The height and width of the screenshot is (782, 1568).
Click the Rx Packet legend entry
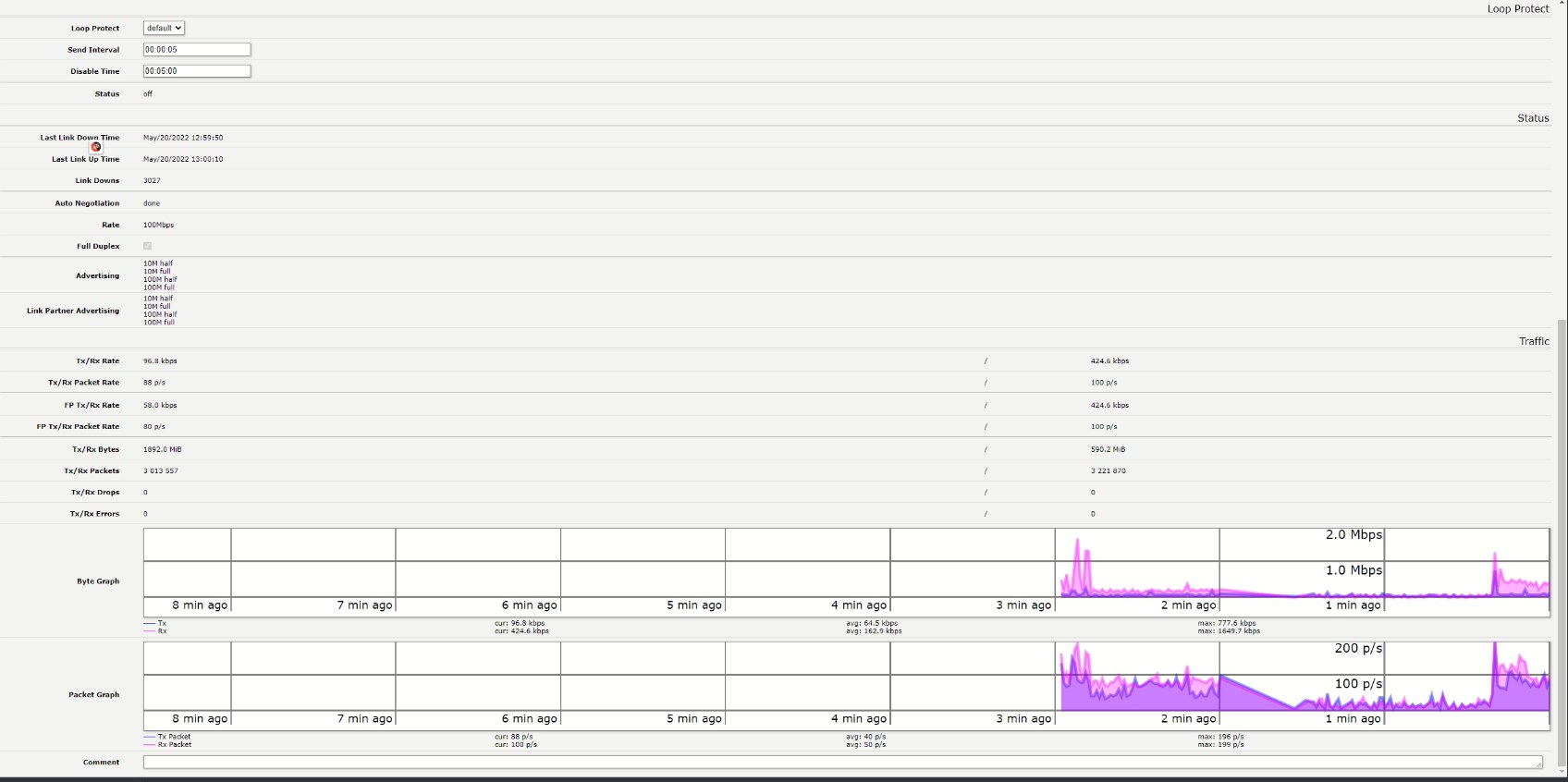tap(167, 745)
